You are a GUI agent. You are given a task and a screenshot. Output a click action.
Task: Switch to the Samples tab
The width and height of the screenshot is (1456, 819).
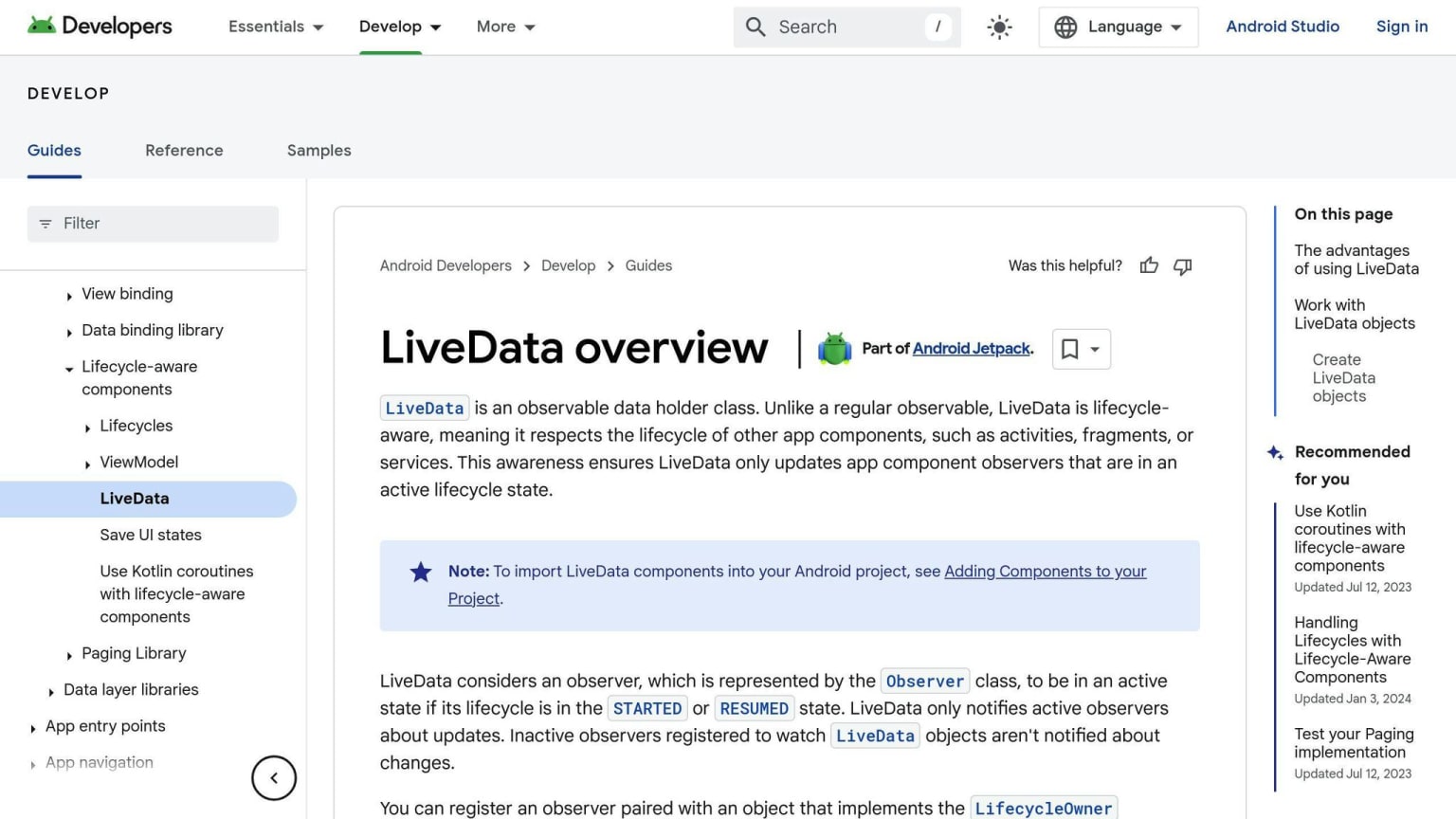tap(318, 151)
